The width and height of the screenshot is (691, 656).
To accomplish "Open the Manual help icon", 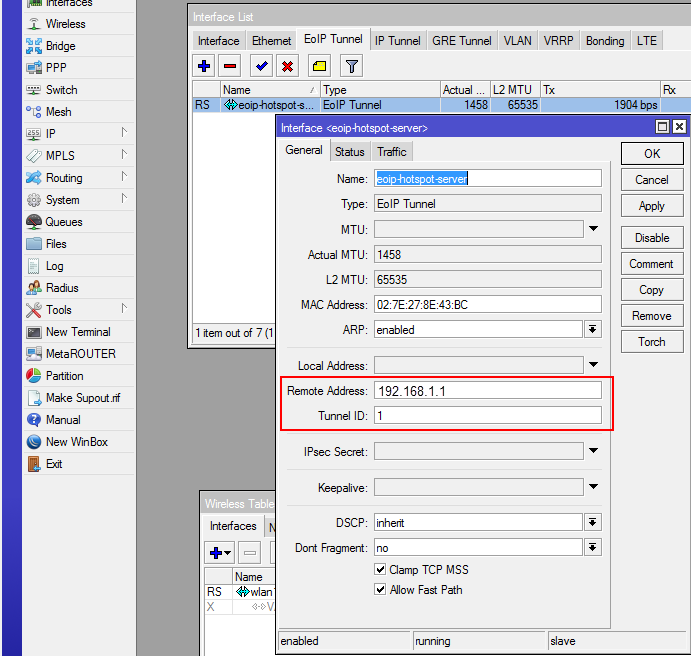I will tap(34, 420).
